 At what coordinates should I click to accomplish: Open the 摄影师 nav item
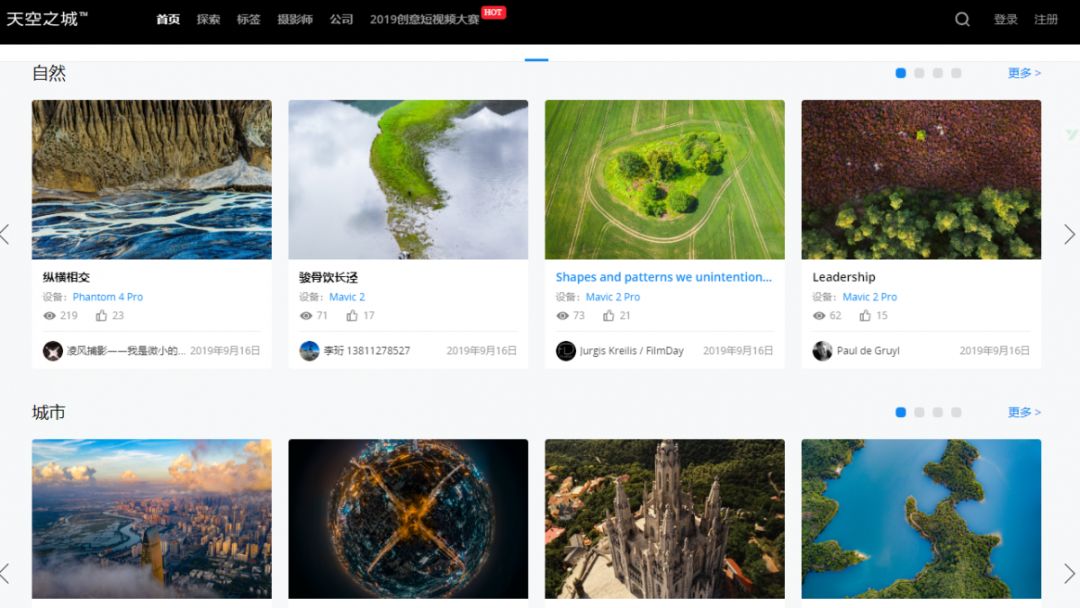(x=295, y=19)
